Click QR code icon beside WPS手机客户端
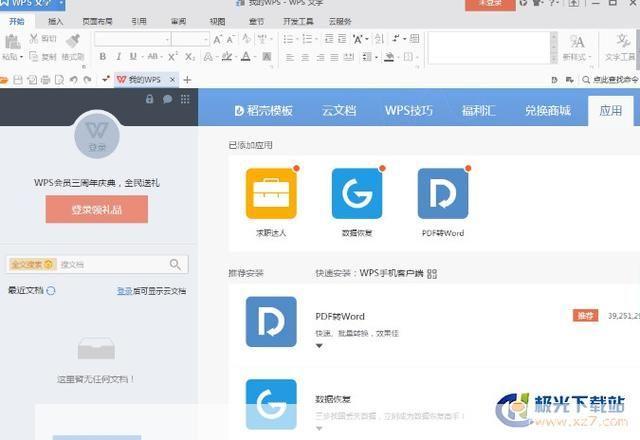Screen dimensions: 640x440 pos(432,273)
